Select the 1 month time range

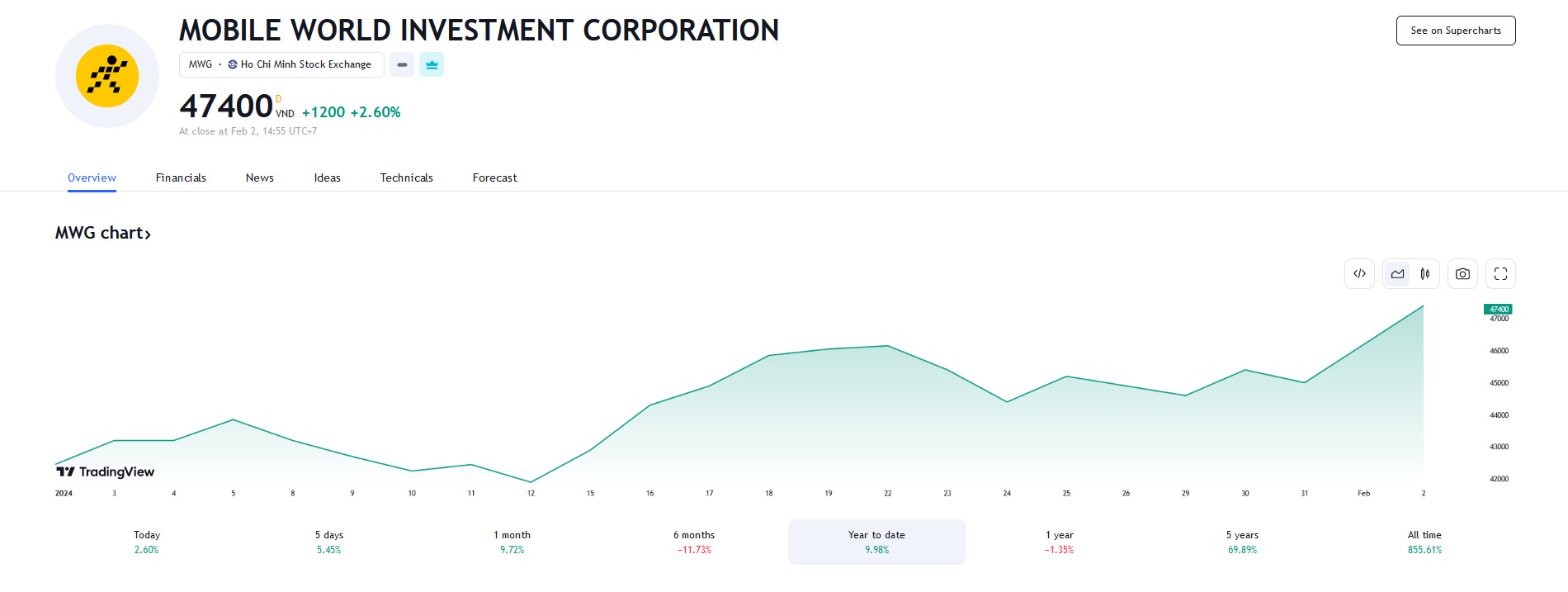tap(512, 542)
